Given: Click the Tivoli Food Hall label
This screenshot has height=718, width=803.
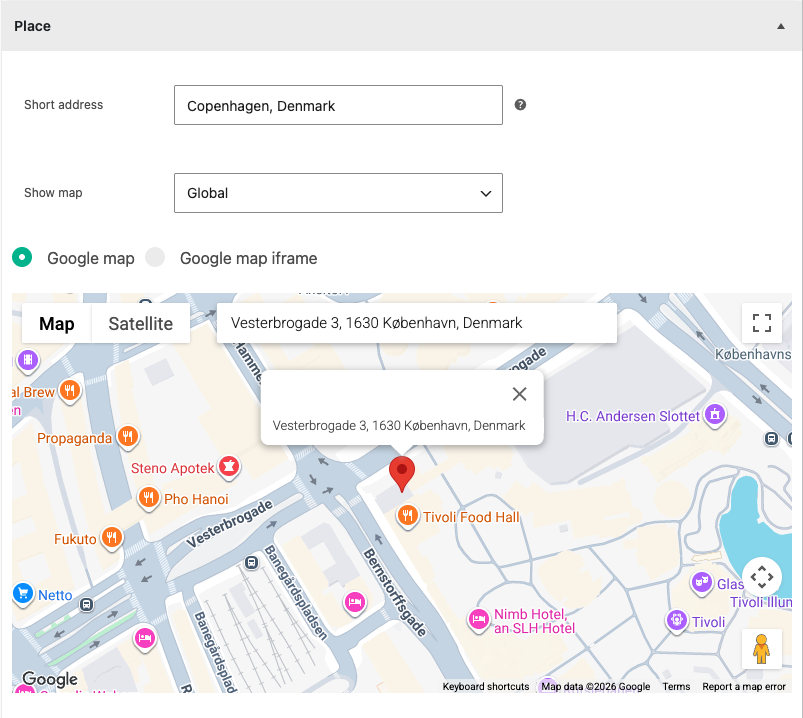Looking at the screenshot, I should point(471,517).
